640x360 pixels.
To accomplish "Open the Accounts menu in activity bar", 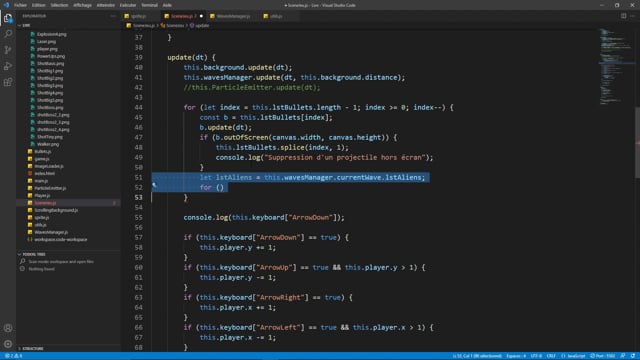I will 8,328.
